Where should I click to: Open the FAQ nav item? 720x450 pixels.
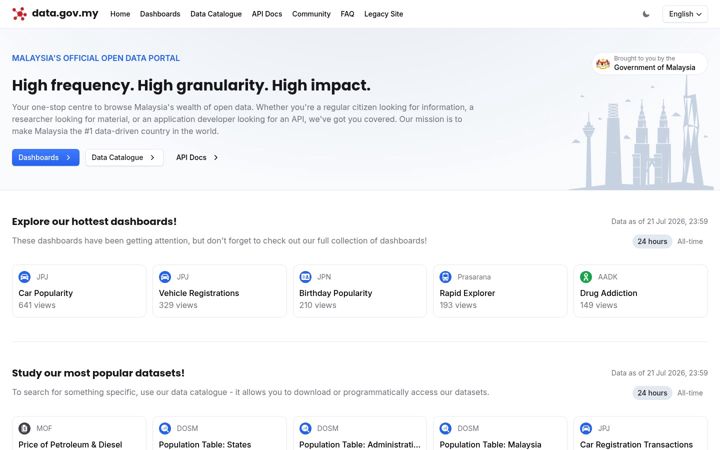pos(347,14)
